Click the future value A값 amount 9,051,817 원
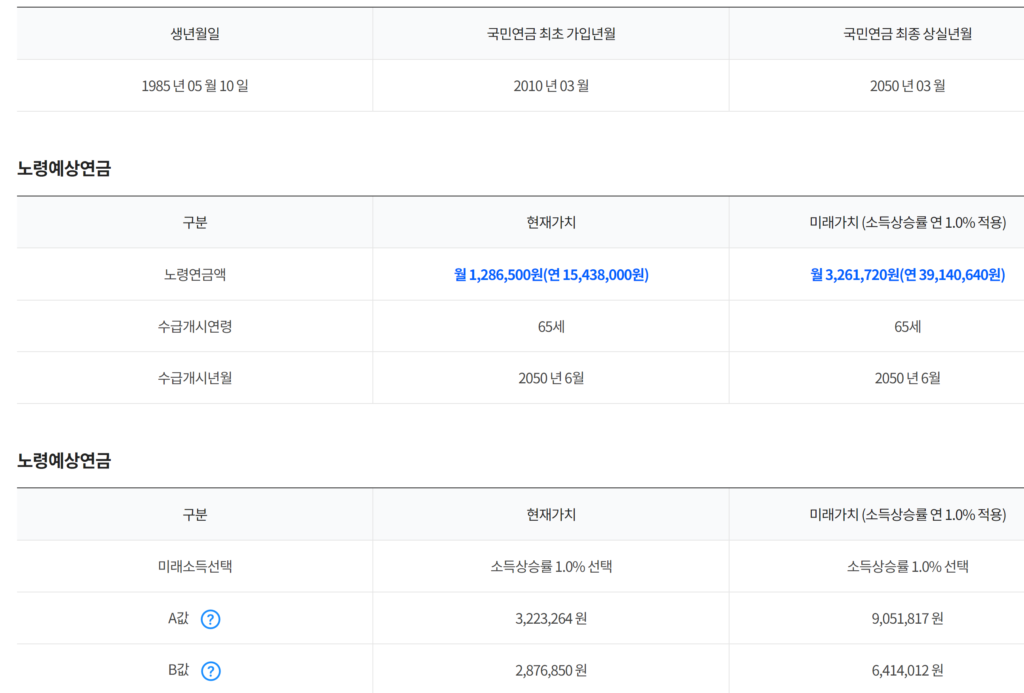 point(908,619)
